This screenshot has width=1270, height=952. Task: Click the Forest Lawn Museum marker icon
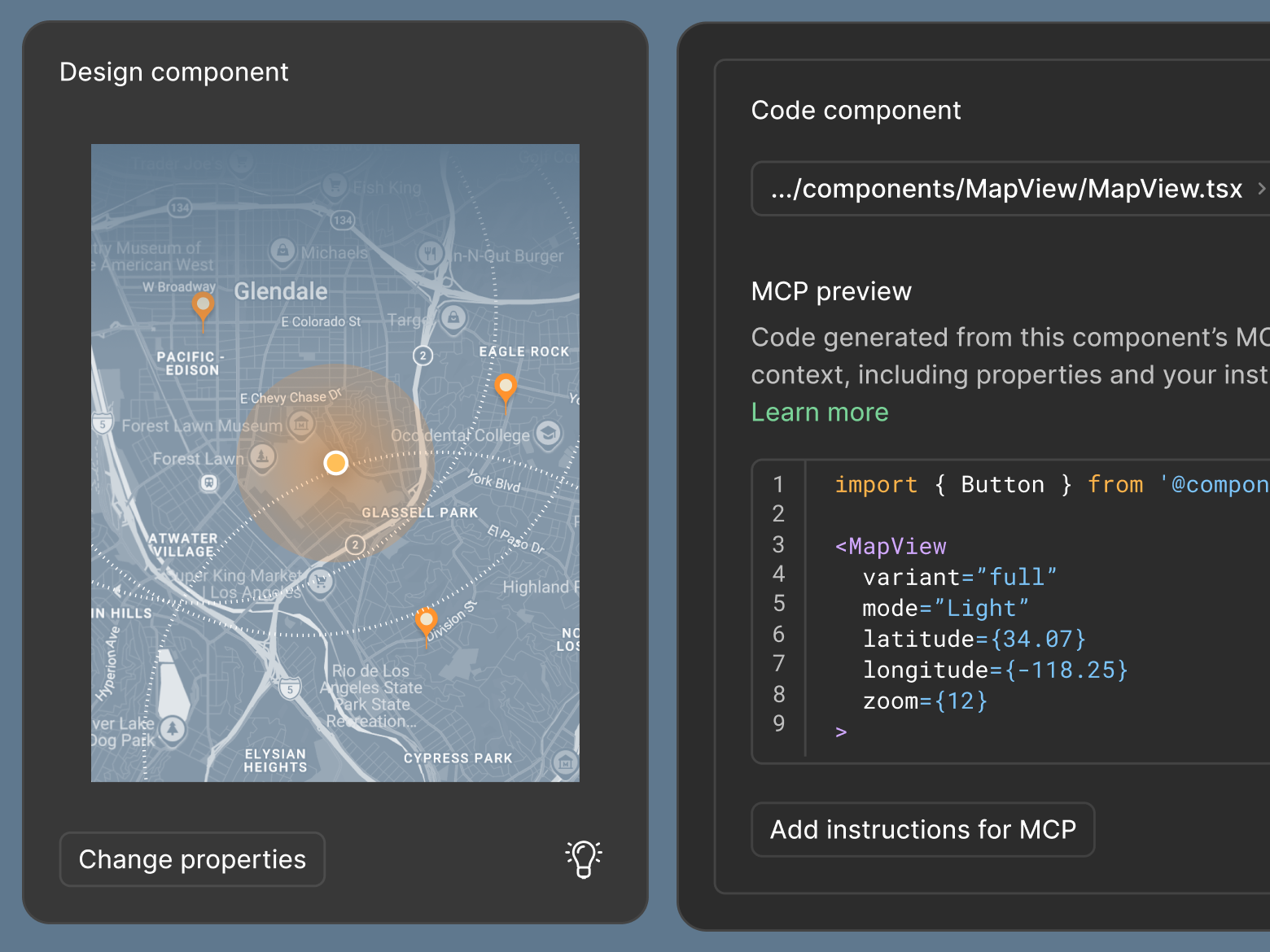tap(301, 424)
